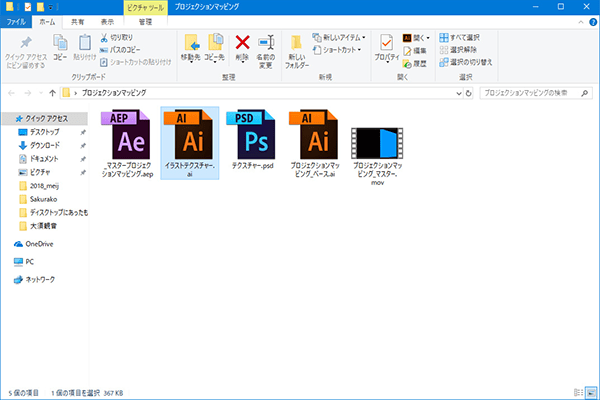Image resolution: width=600 pixels, height=400 pixels.
Task: Select Network (ネットワーク) in sidebar
Action: [40, 279]
